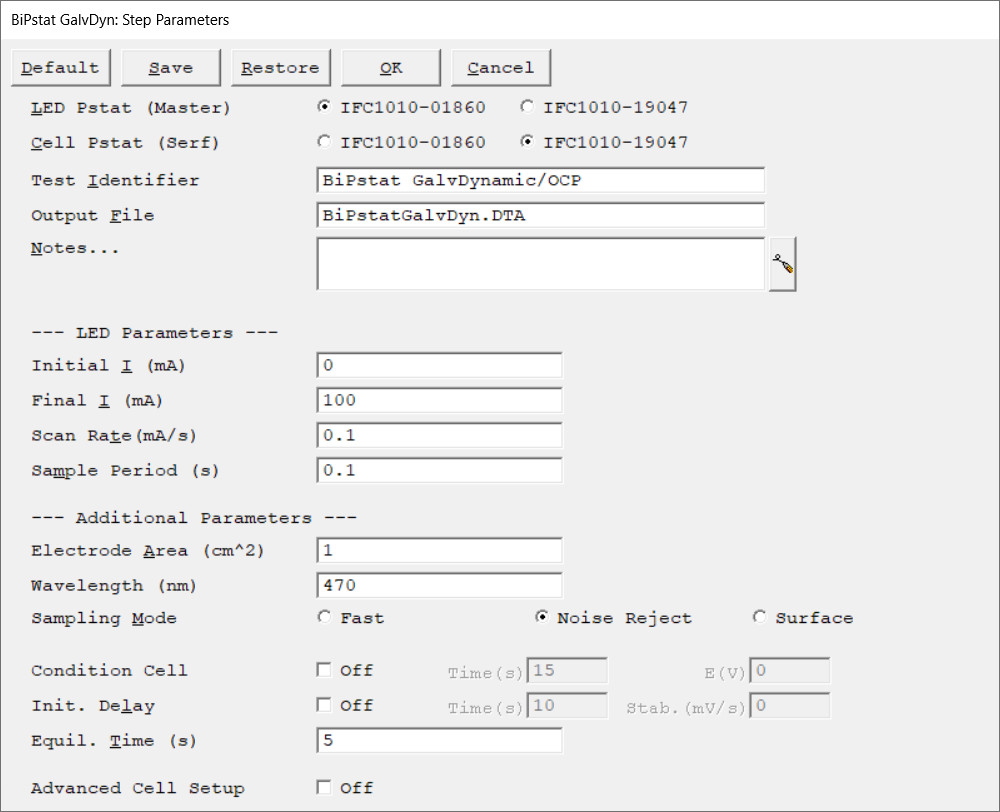Confirm settings with the OK button
Screen dimensions: 1000x812
pos(391,68)
